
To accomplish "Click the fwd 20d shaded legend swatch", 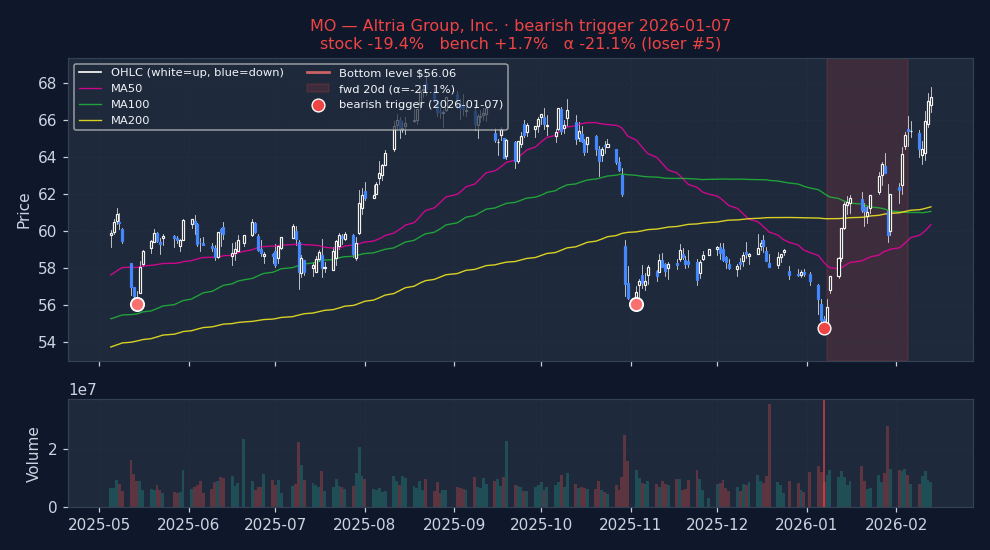I will [x=318, y=89].
